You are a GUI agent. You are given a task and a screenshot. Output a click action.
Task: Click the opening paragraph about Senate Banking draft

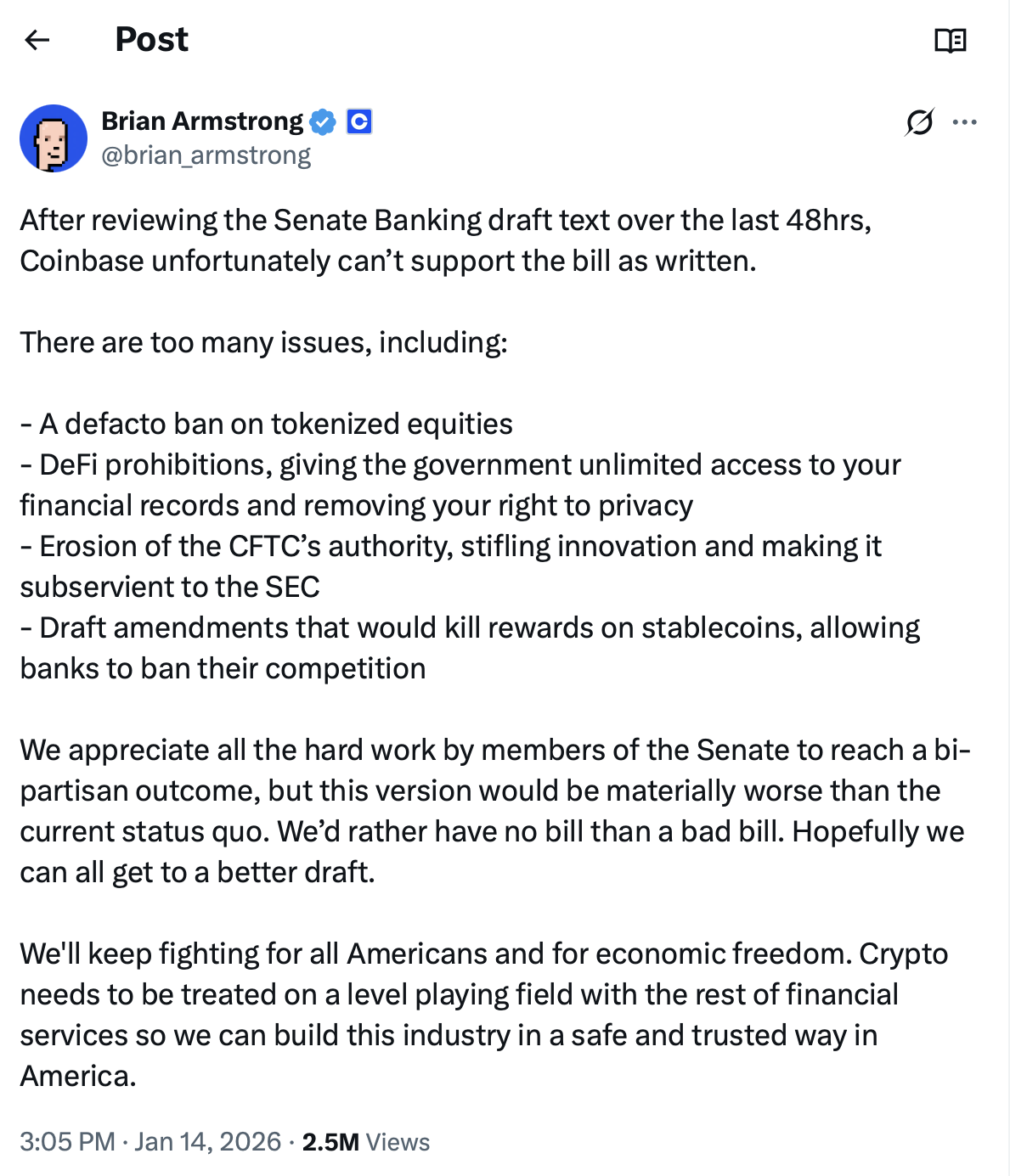pos(445,240)
